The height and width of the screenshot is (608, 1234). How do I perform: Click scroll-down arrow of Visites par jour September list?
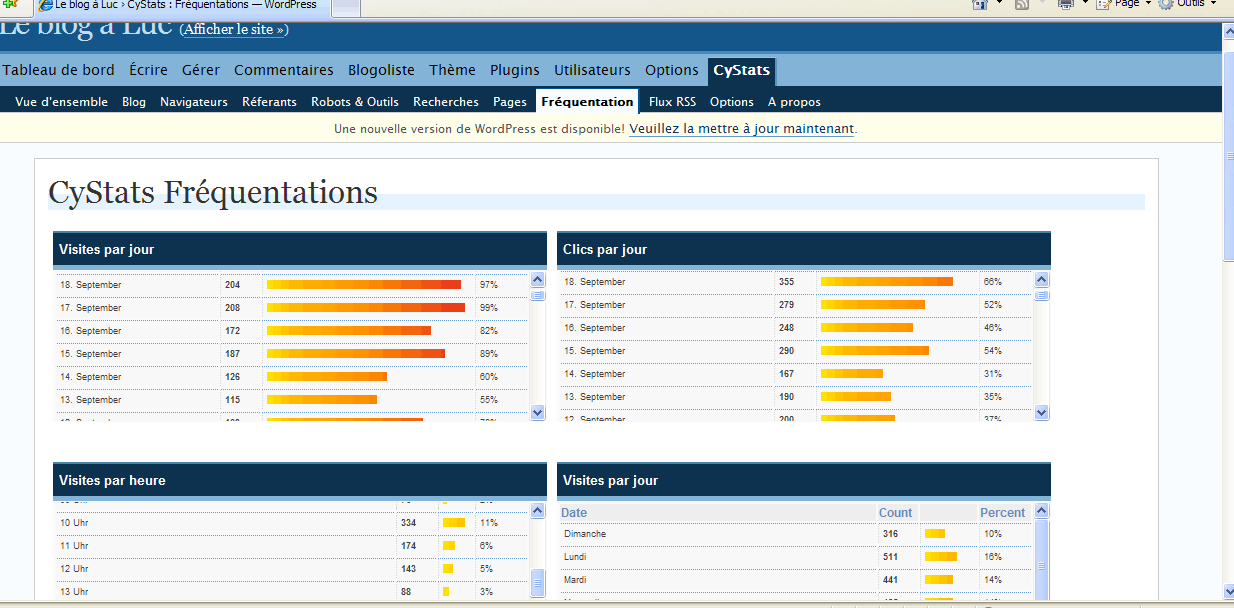pos(538,412)
